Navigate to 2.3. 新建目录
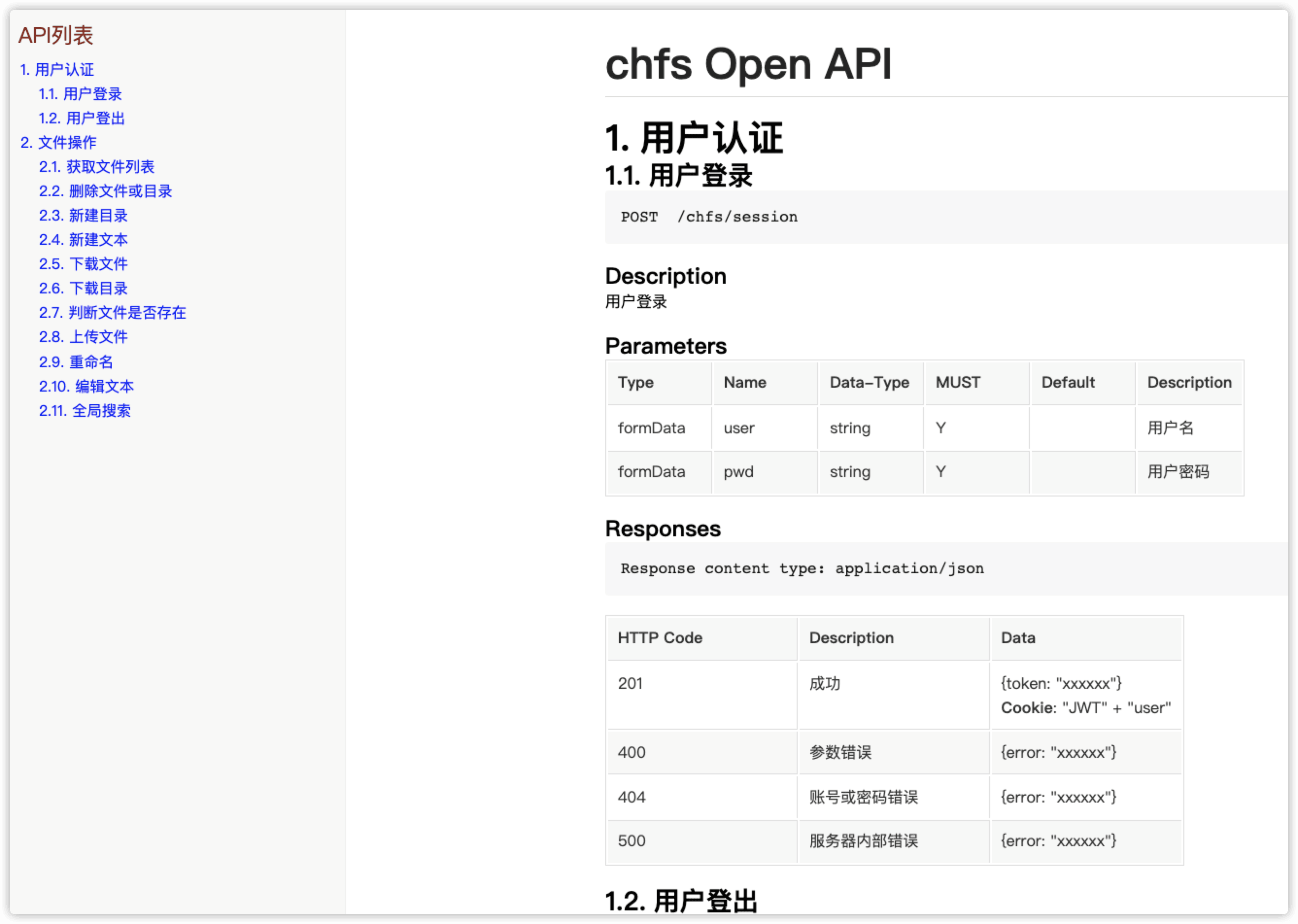The width and height of the screenshot is (1298, 924). pos(83,216)
